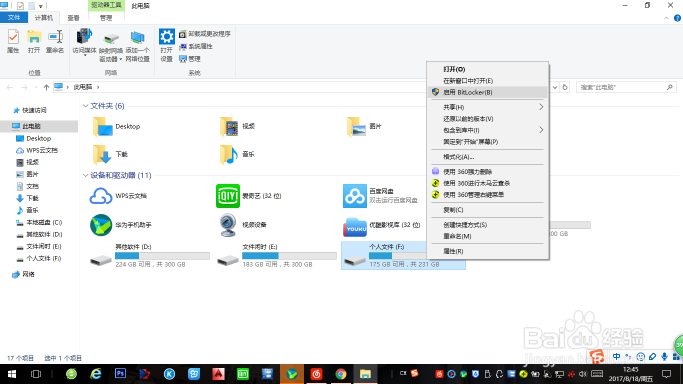Choose 使用 360管理右键菜单
Screen dimensions: 683x384
pyautogui.click(x=487, y=195)
